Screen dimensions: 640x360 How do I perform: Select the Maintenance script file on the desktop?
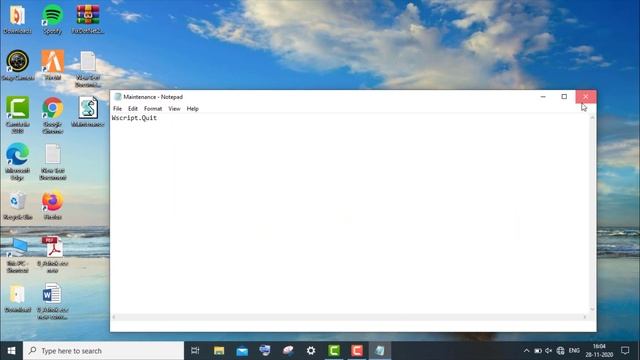pyautogui.click(x=88, y=111)
